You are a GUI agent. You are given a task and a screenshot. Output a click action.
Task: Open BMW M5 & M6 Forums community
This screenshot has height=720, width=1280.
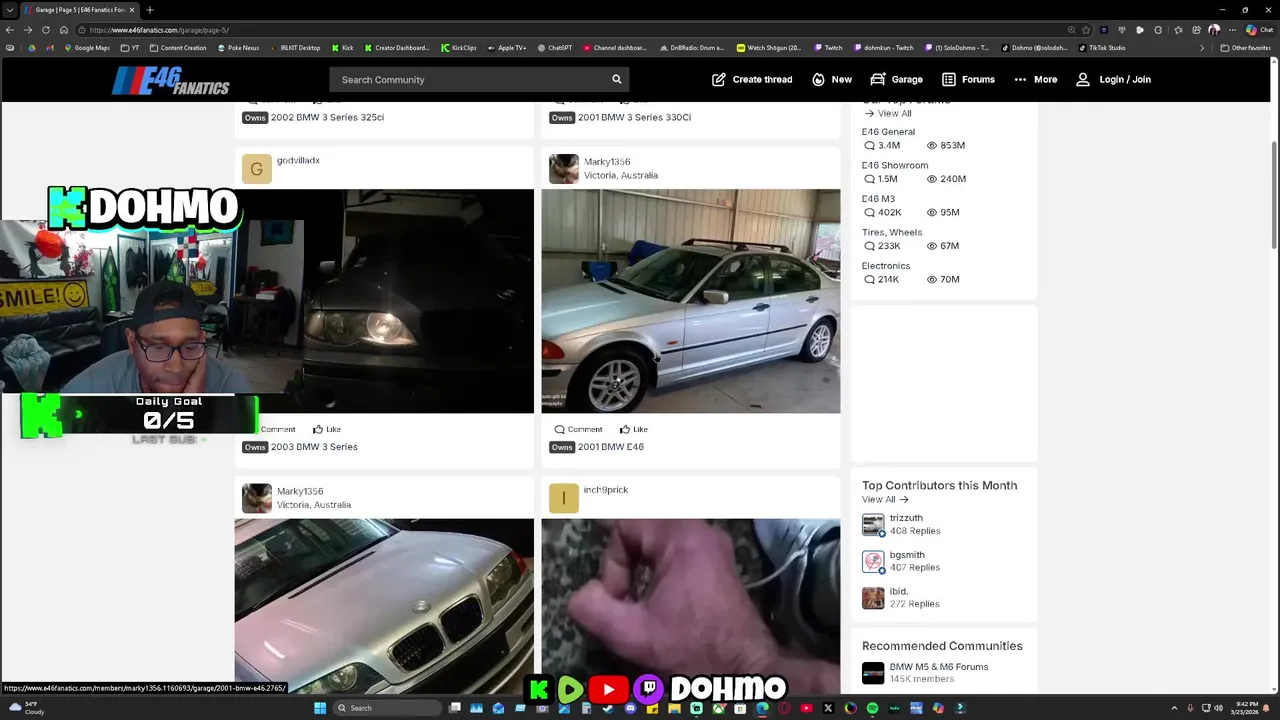coord(939,667)
